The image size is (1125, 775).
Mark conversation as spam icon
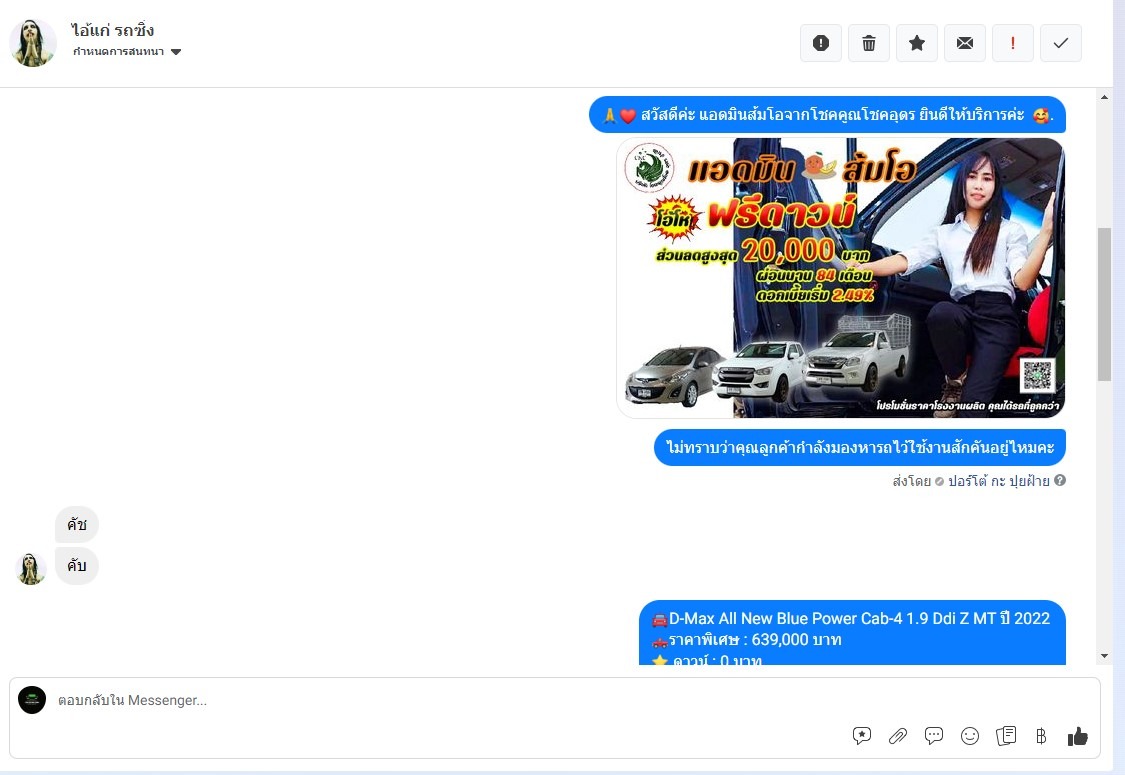coord(821,43)
